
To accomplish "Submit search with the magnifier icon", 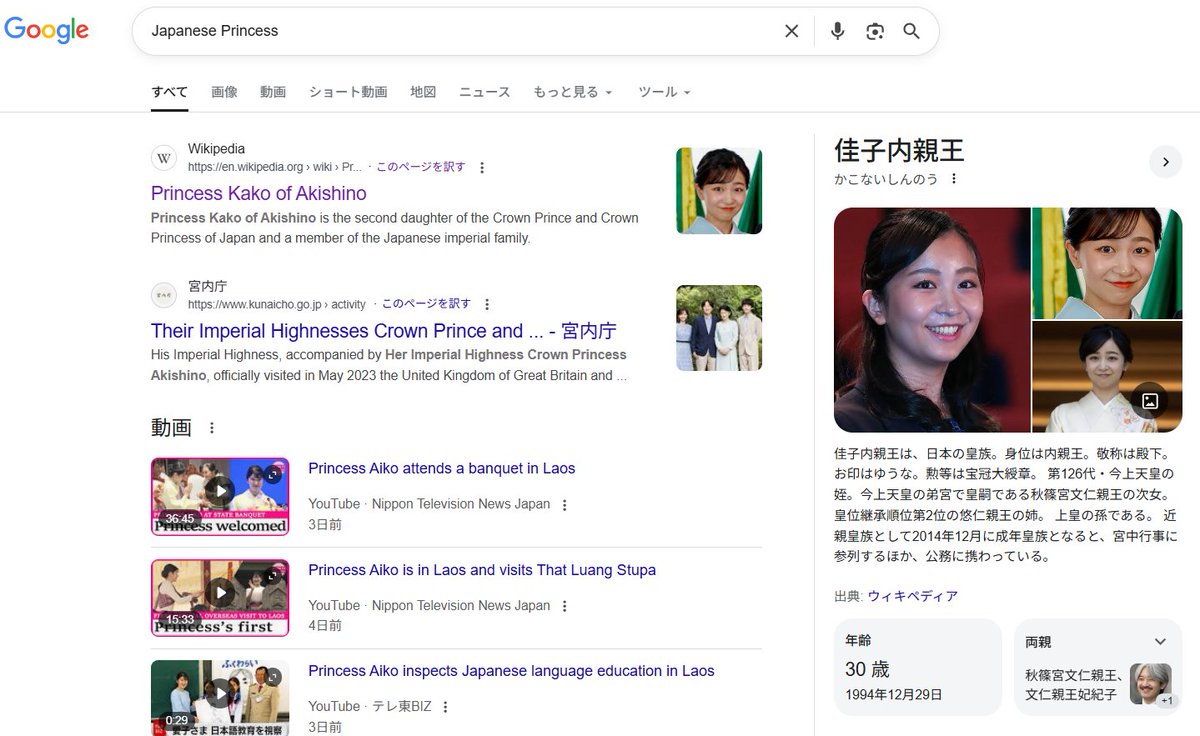I will click(911, 31).
